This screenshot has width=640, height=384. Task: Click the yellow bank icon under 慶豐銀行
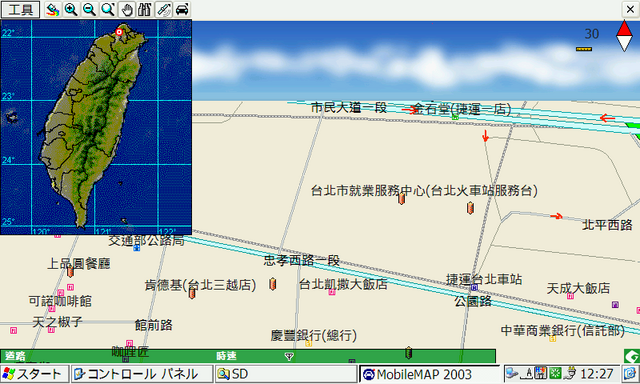point(309,344)
